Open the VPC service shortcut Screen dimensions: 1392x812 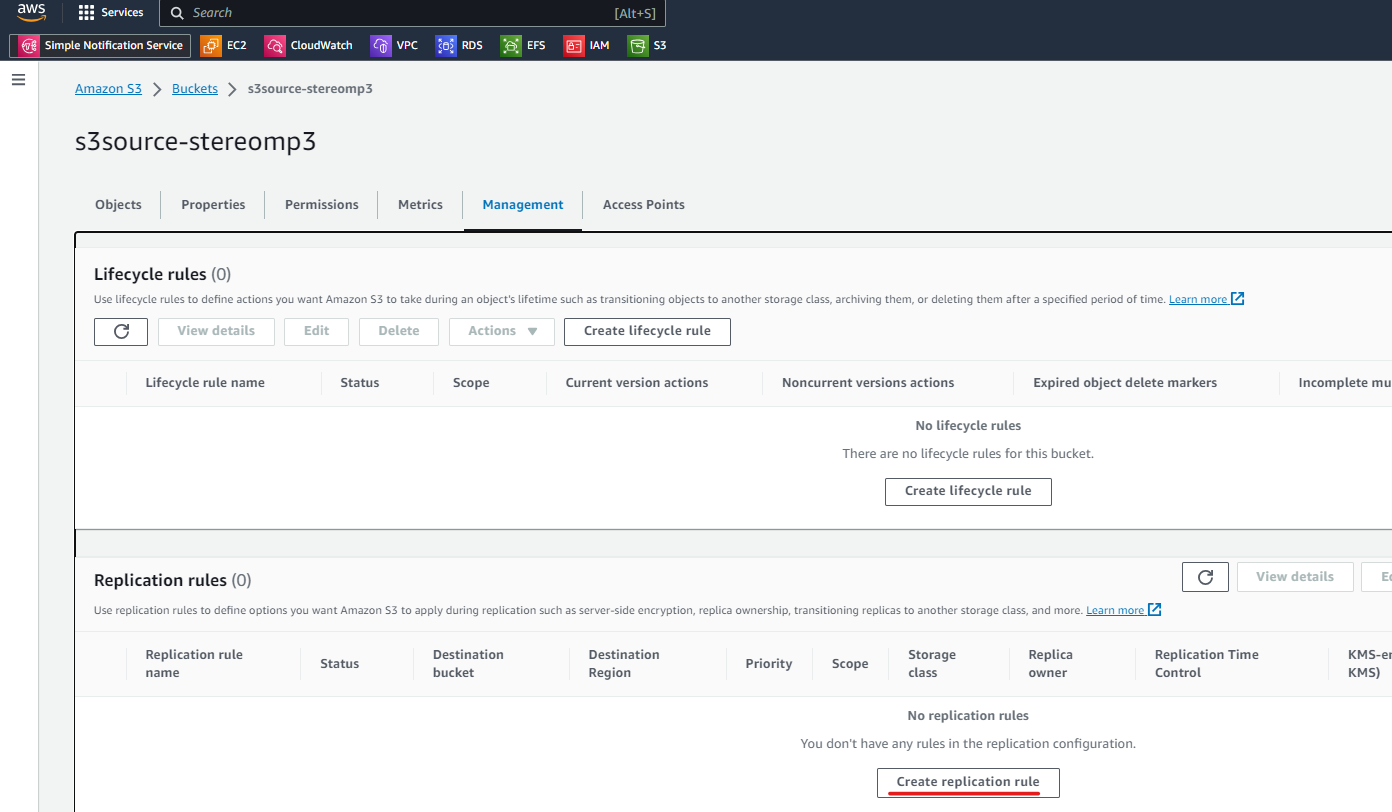394,45
